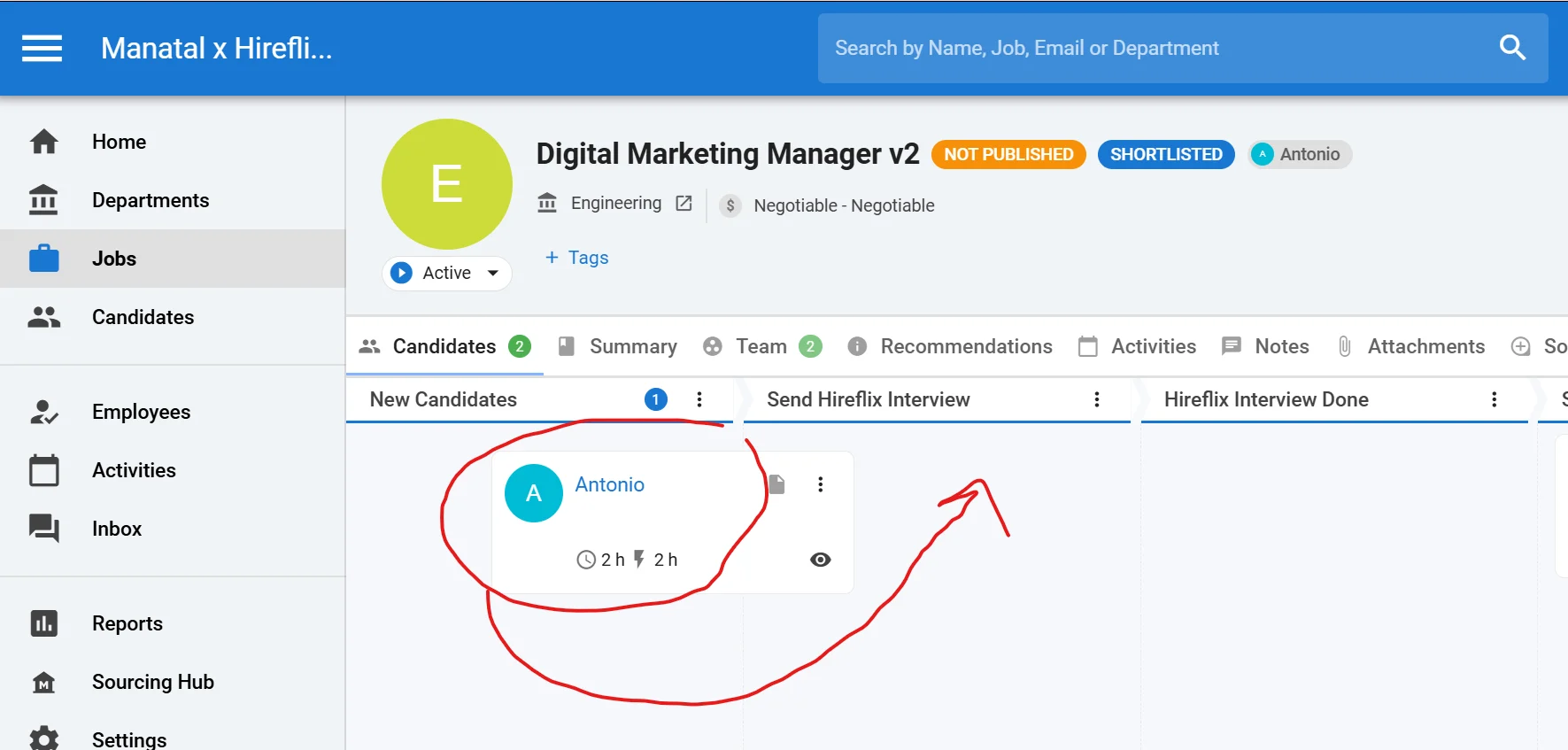Screen dimensions: 1568x750
Task: Open the Active status dropdown
Action: [447, 273]
